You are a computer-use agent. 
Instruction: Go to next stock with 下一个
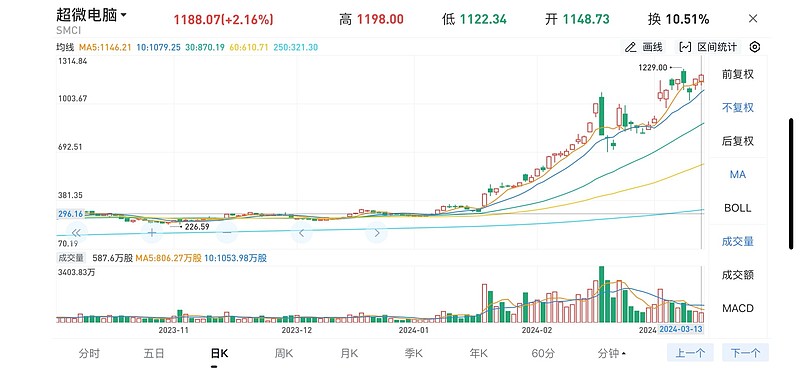(x=745, y=353)
